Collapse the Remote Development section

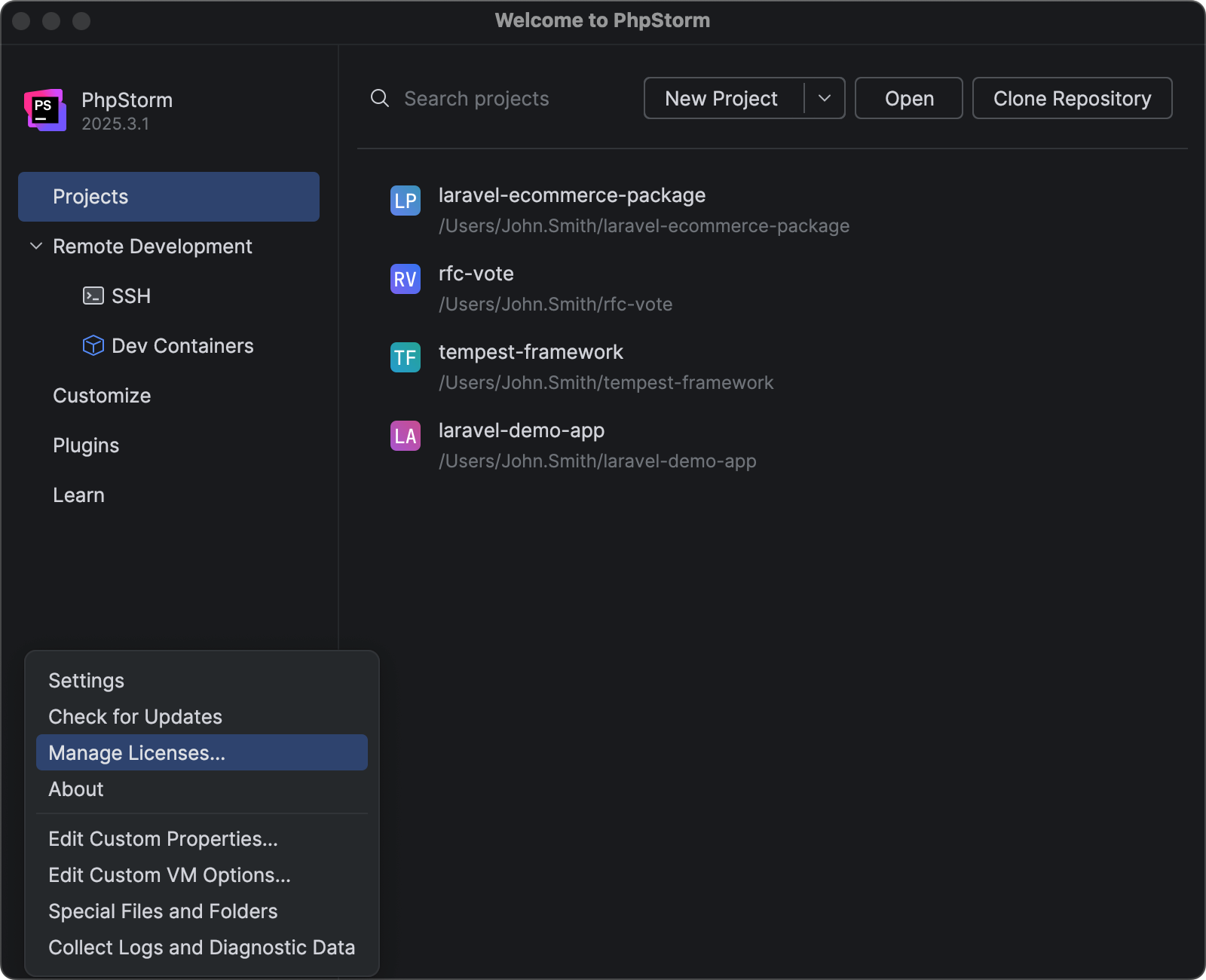coord(35,246)
